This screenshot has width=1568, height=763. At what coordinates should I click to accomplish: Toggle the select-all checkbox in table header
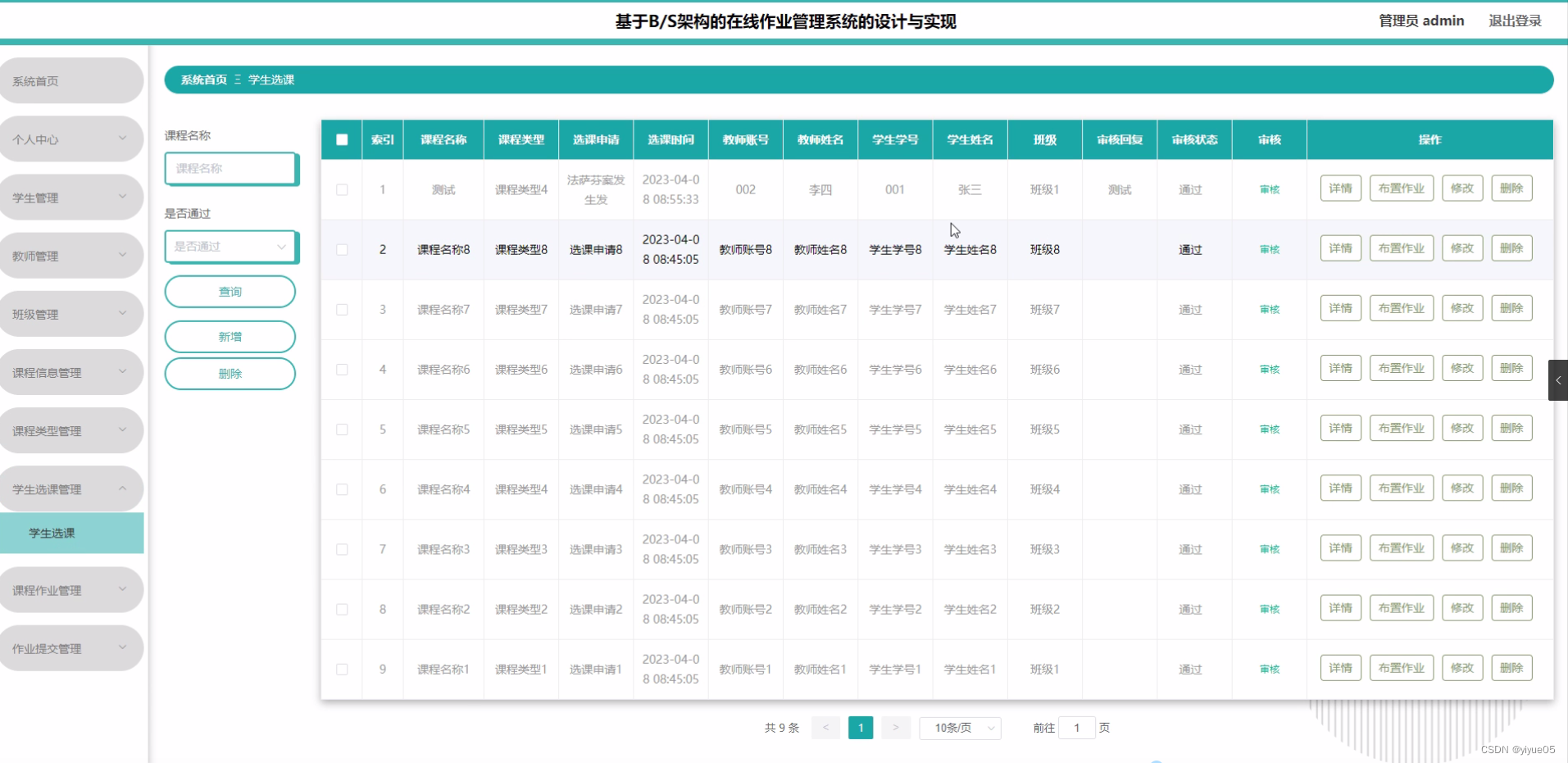click(342, 139)
